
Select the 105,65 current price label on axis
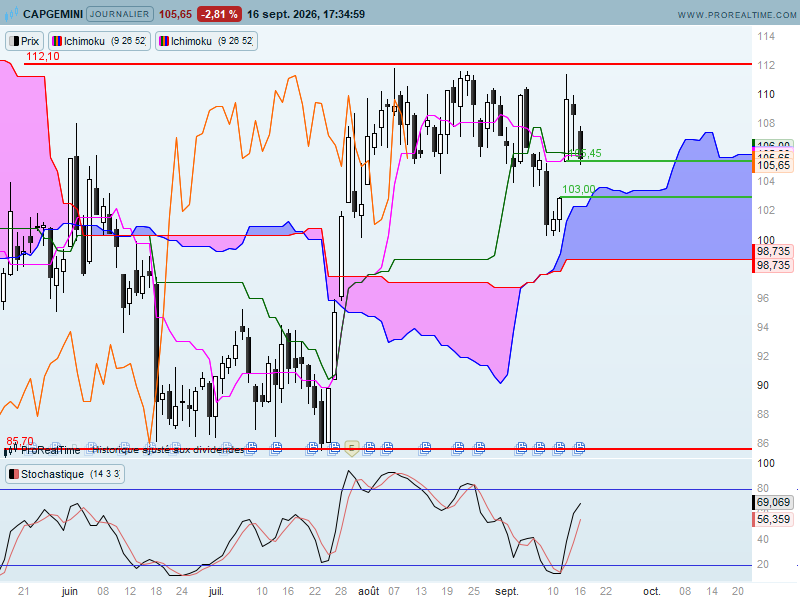(773, 165)
